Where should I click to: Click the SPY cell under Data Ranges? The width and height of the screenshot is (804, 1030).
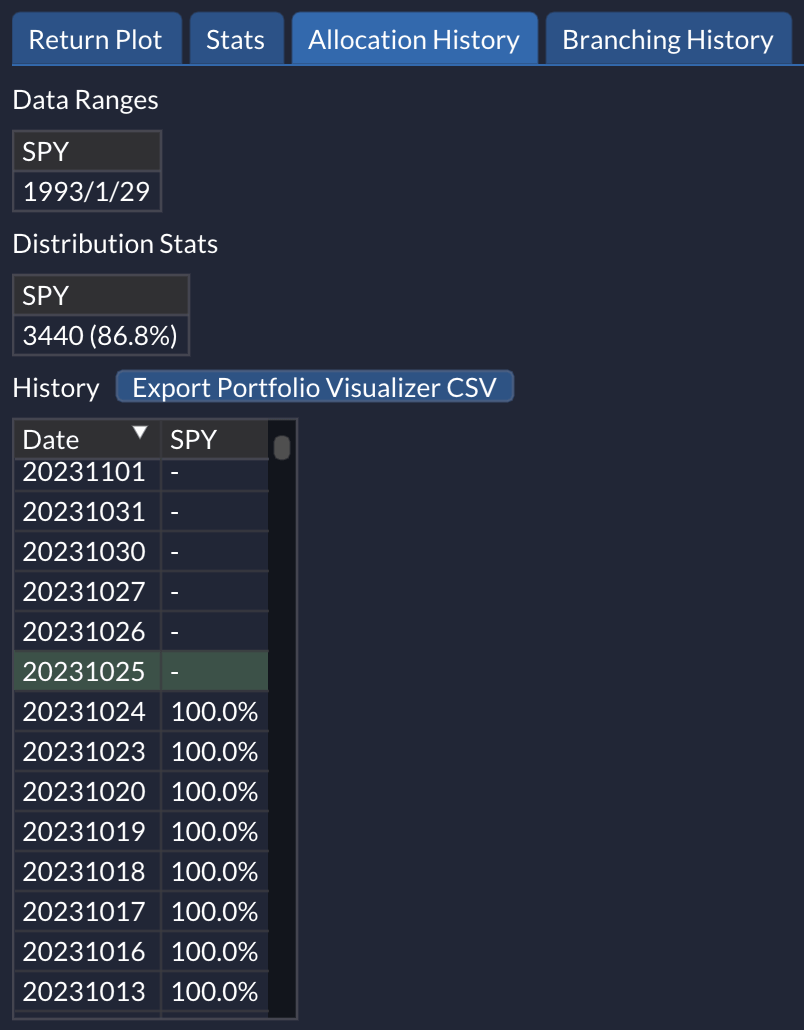[87, 152]
